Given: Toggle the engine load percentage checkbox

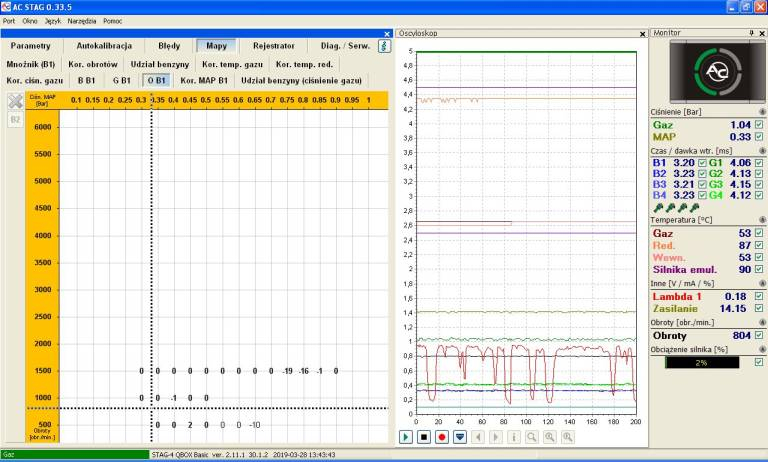Looking at the screenshot, I should click(759, 362).
